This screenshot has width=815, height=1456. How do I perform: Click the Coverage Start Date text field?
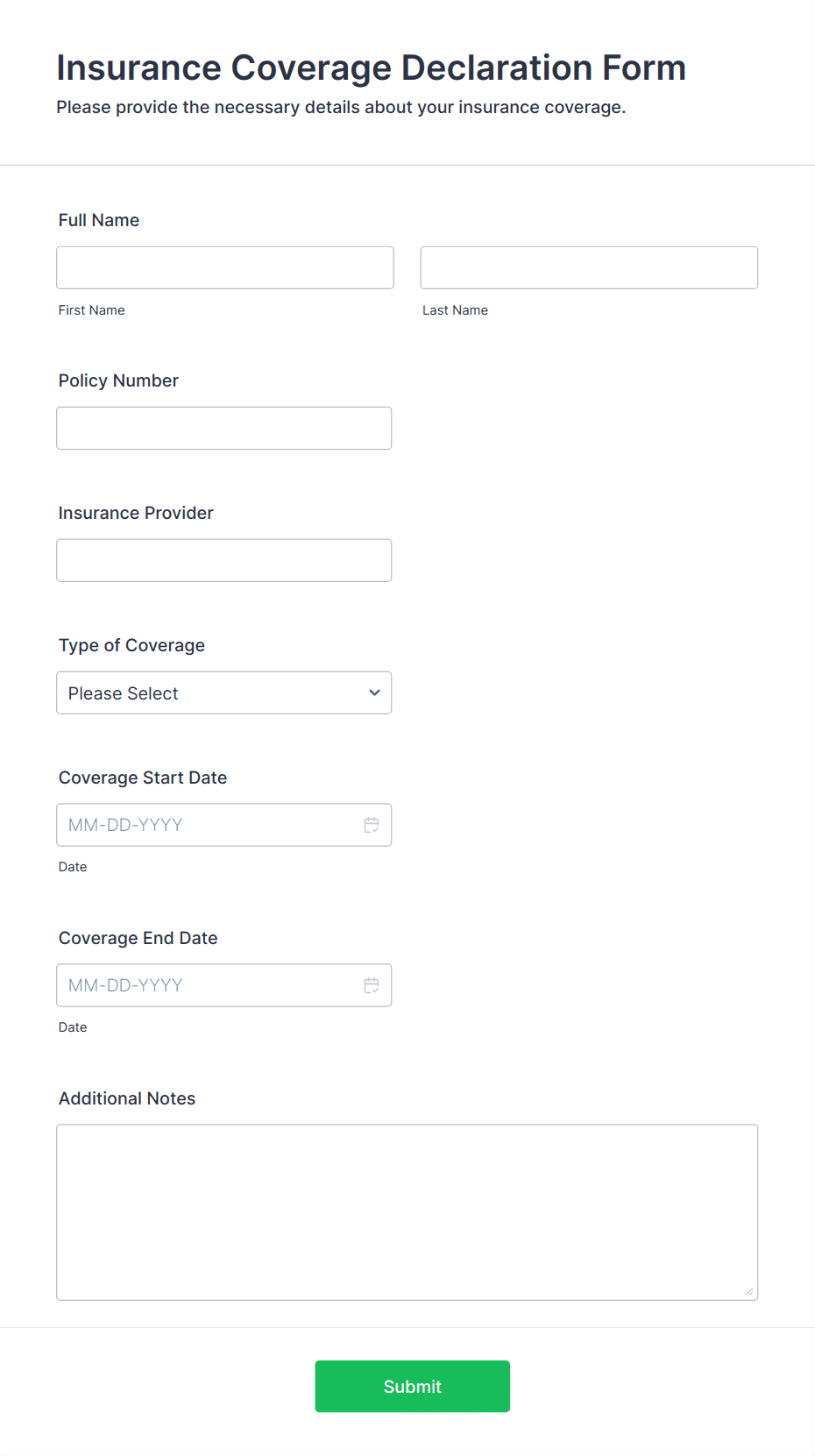[202, 824]
